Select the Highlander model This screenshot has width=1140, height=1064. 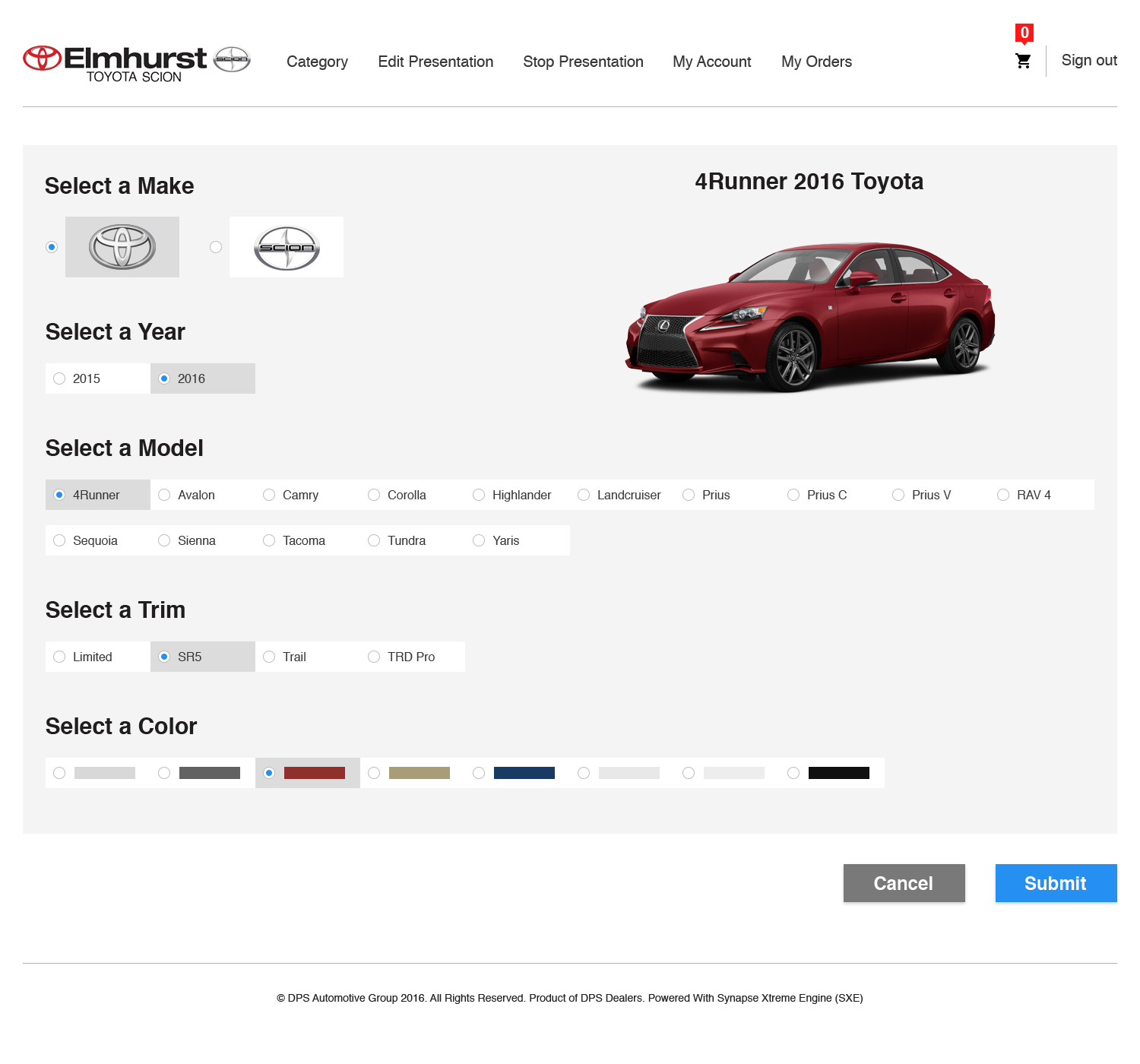[x=518, y=495]
